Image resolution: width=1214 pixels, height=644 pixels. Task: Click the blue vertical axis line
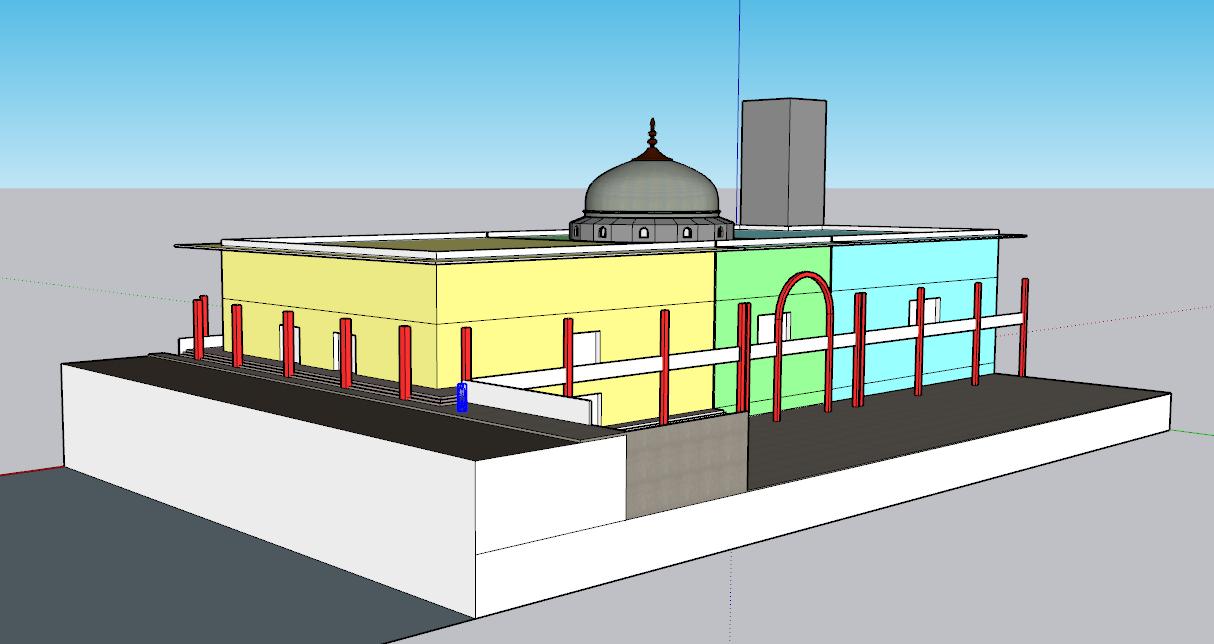click(739, 50)
